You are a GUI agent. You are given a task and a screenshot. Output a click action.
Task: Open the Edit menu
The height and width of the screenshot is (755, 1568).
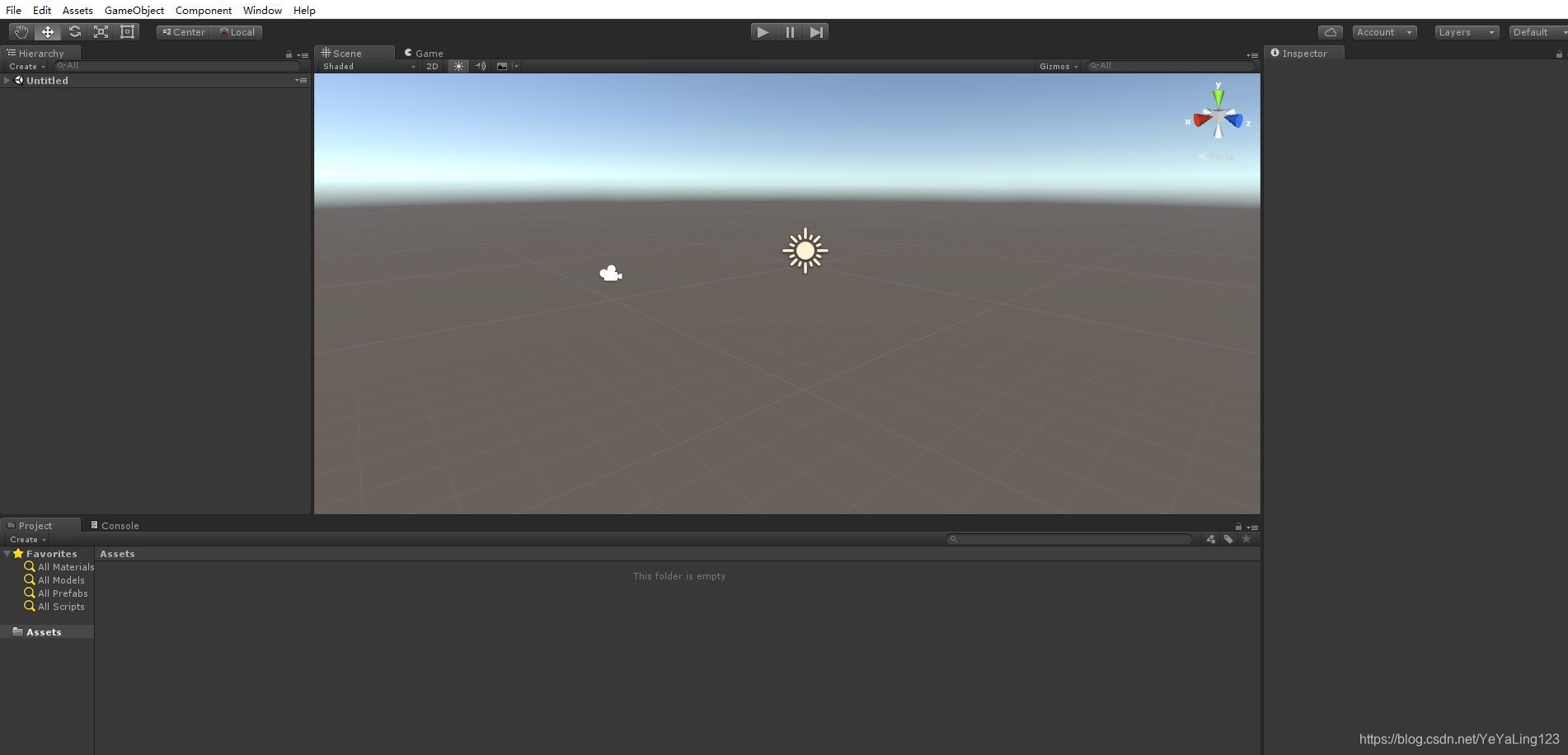42,10
